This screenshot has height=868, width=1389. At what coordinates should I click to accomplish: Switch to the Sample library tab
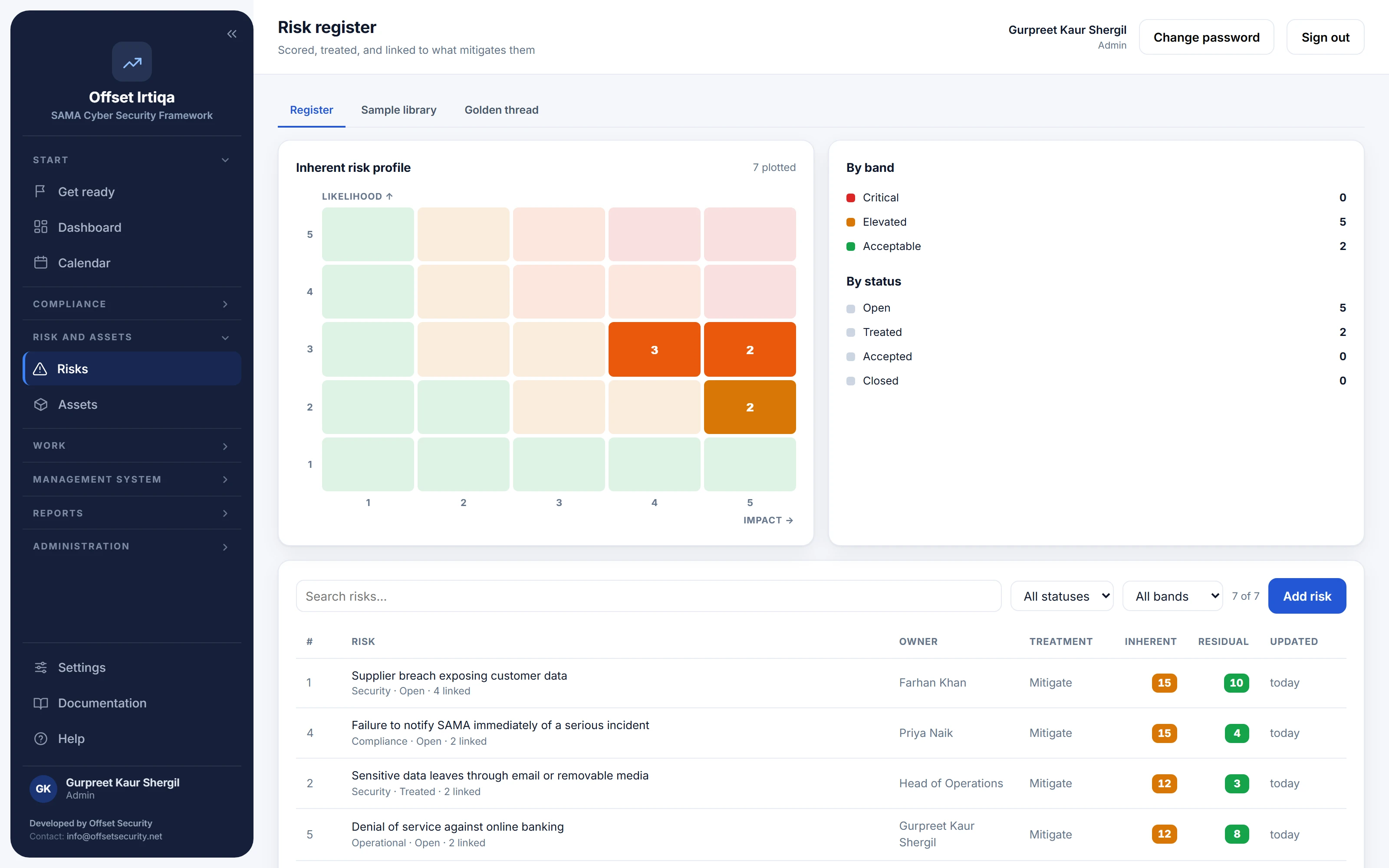(x=398, y=110)
